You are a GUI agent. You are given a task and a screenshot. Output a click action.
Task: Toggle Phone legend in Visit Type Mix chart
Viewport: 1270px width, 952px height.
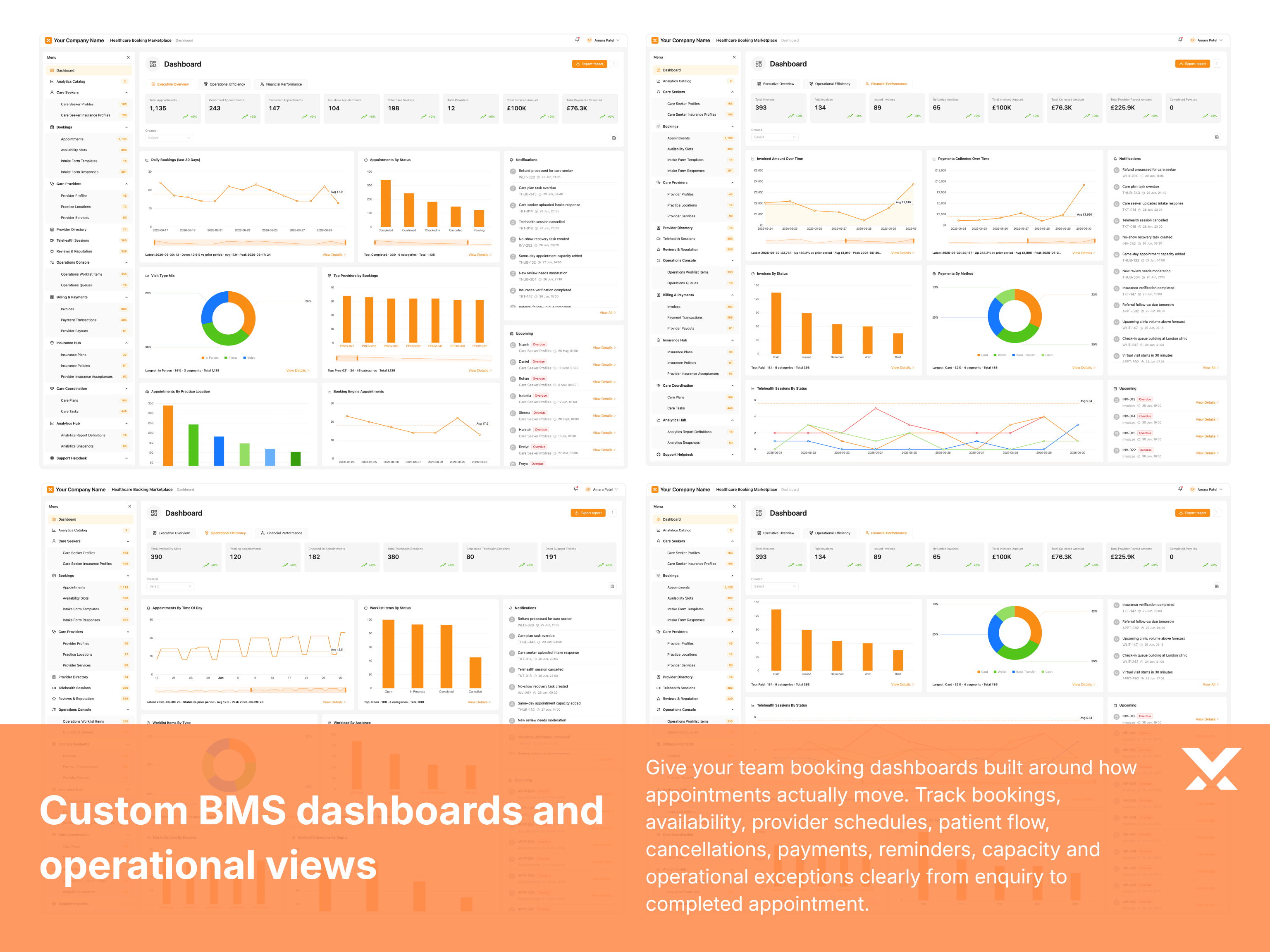(231, 357)
